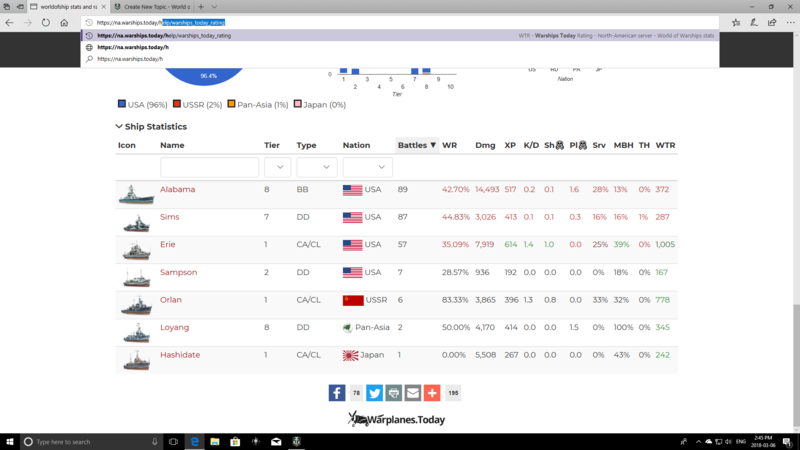This screenshot has height=450, width=800.
Task: Open the Type filter dropdown
Action: click(316, 167)
